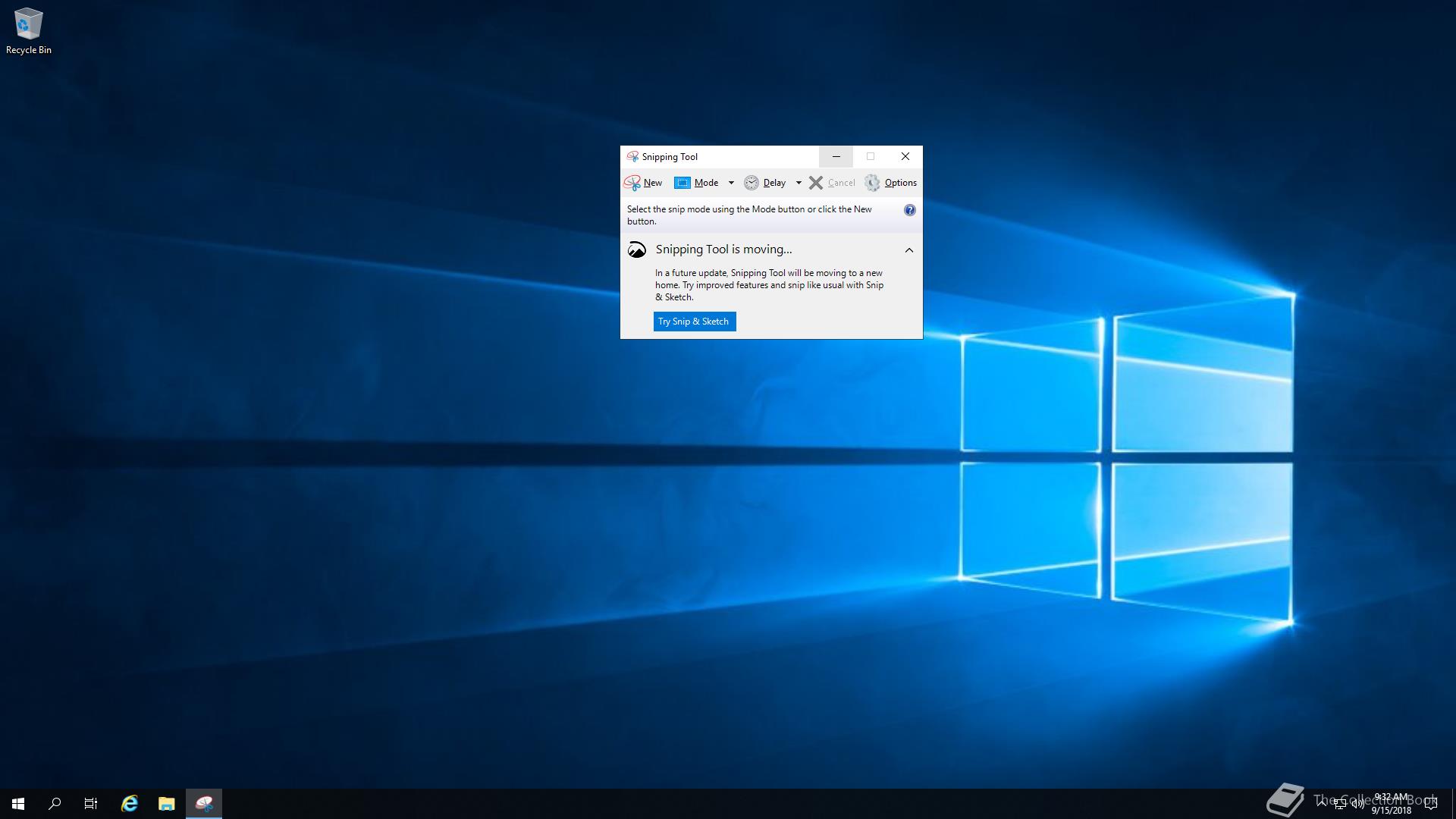Click the Snip & Sketch logo icon
Viewport: 1456px width, 819px height.
point(637,249)
